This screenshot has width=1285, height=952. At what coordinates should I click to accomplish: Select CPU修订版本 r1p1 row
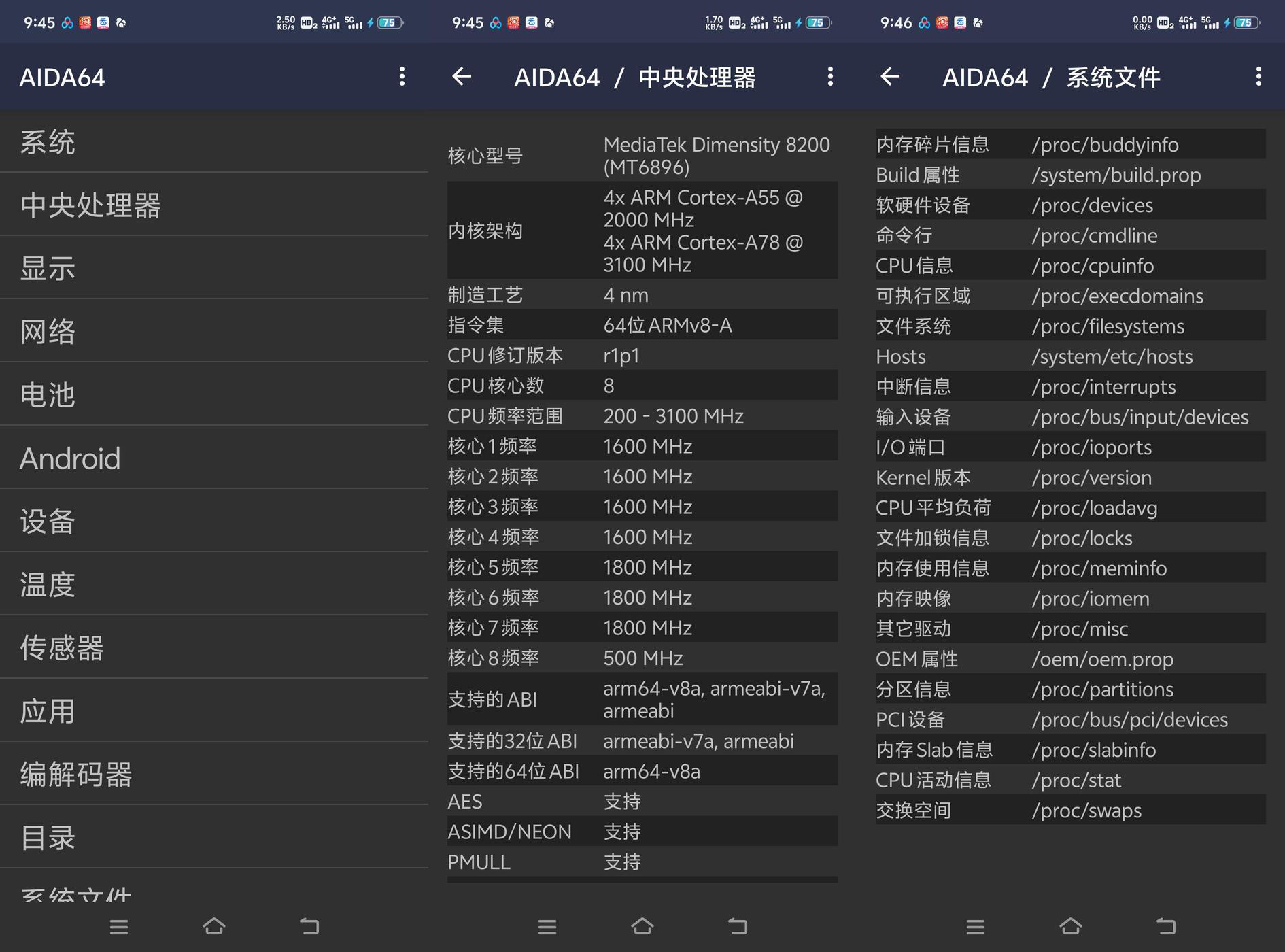tap(642, 356)
